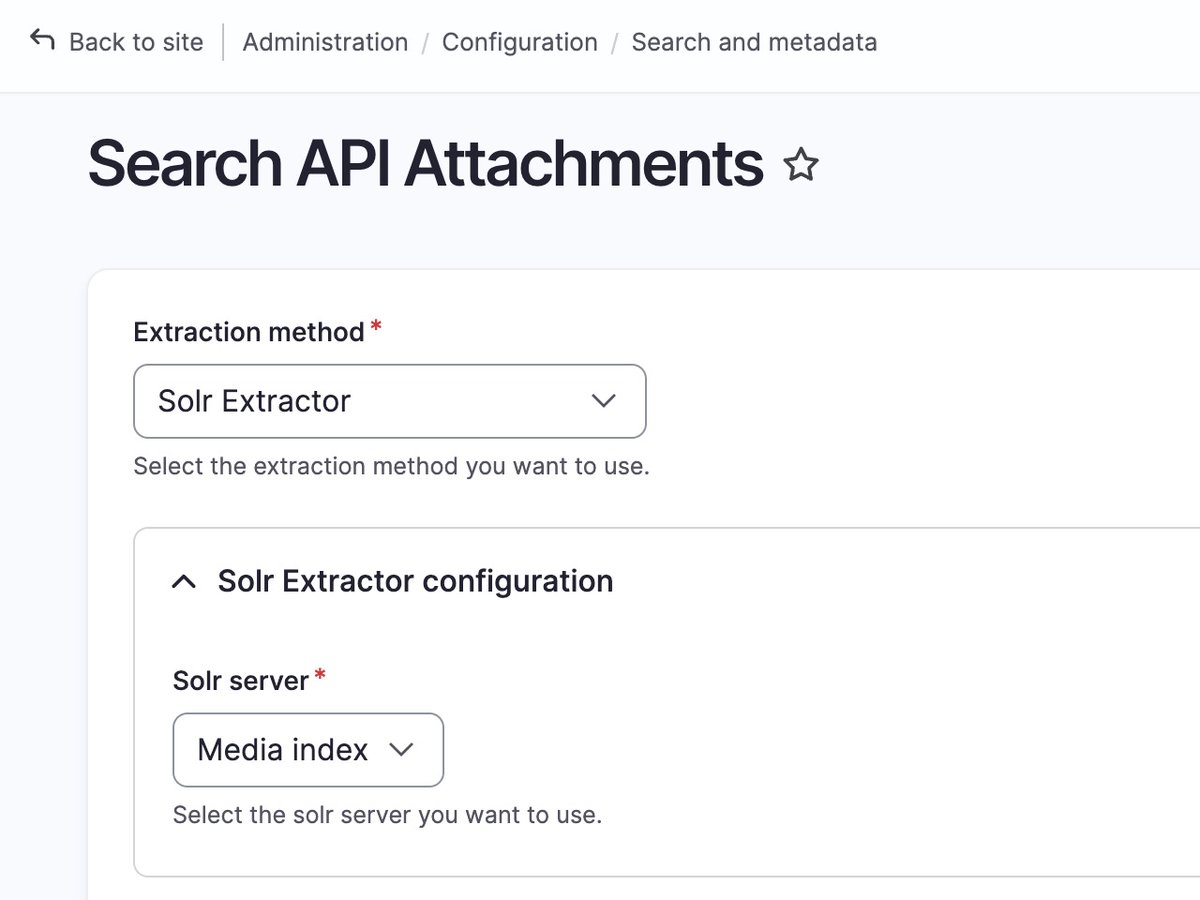
Task: Click the divider next to Back to site
Action: click(x=223, y=43)
